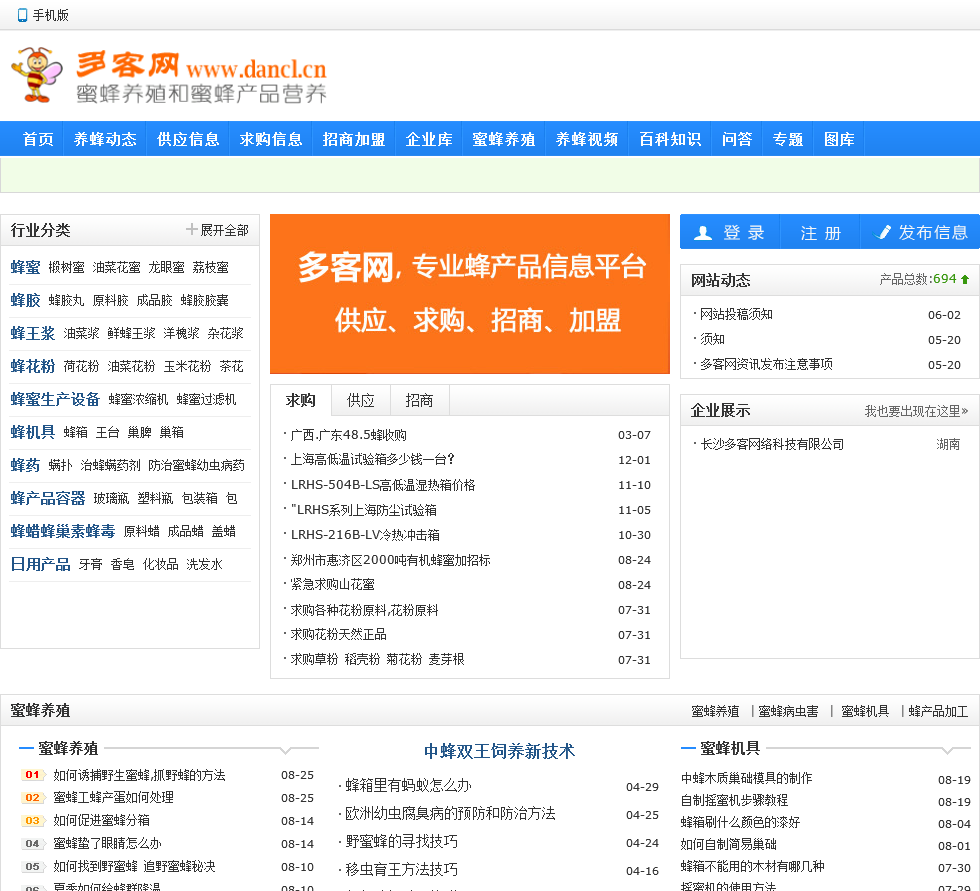Switch to the 招商 tab
The image size is (980, 891).
[x=419, y=400]
